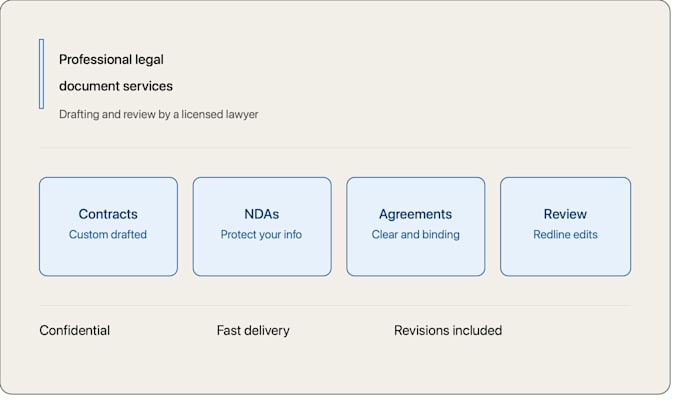The height and width of the screenshot is (404, 680).
Task: Select the Fast delivery feature label
Action: click(253, 331)
